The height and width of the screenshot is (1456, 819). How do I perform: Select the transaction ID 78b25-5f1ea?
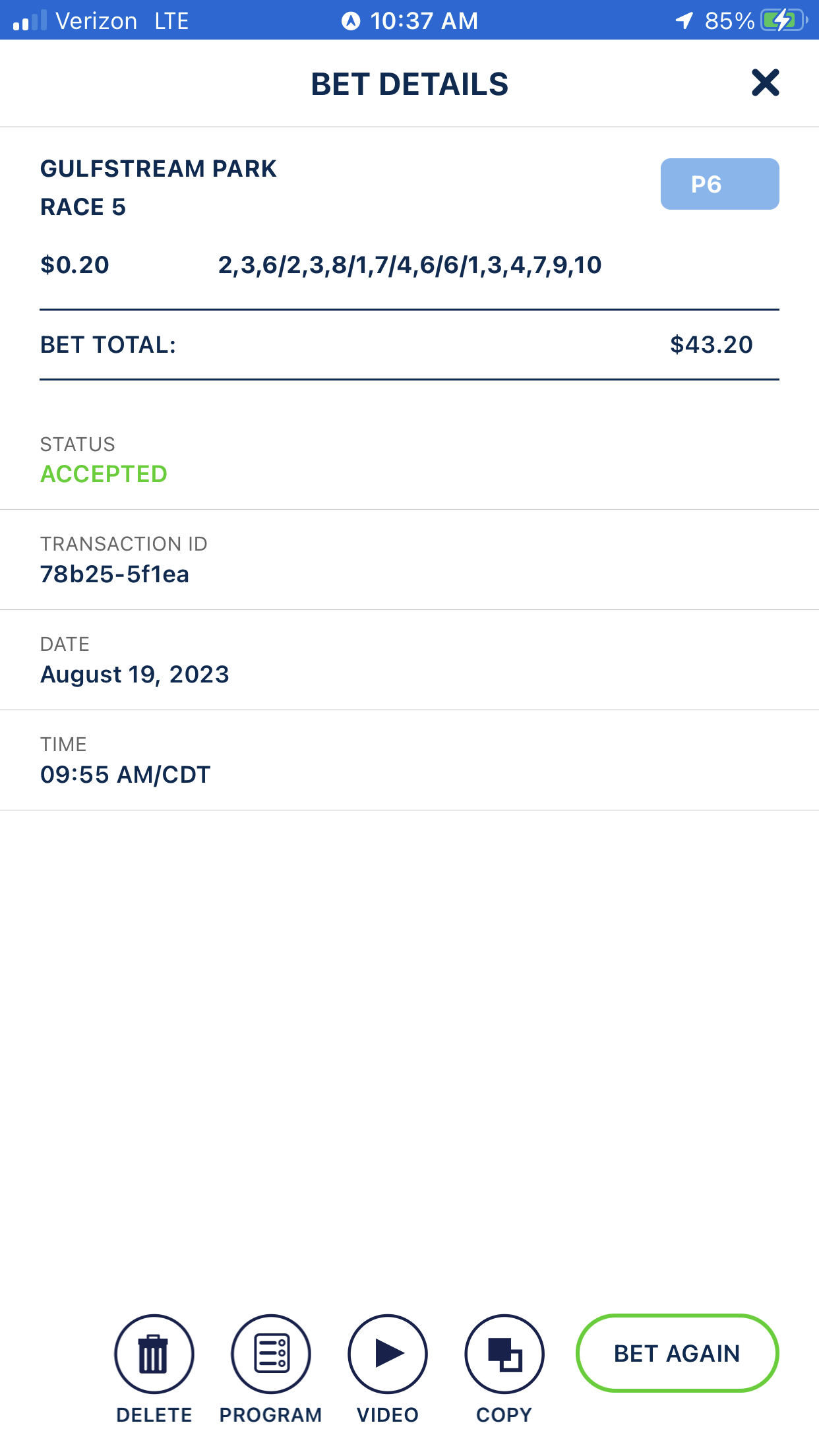[x=115, y=574]
